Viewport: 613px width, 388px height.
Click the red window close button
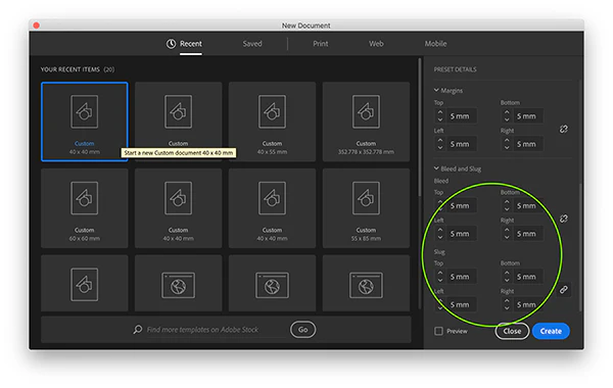tap(36, 25)
